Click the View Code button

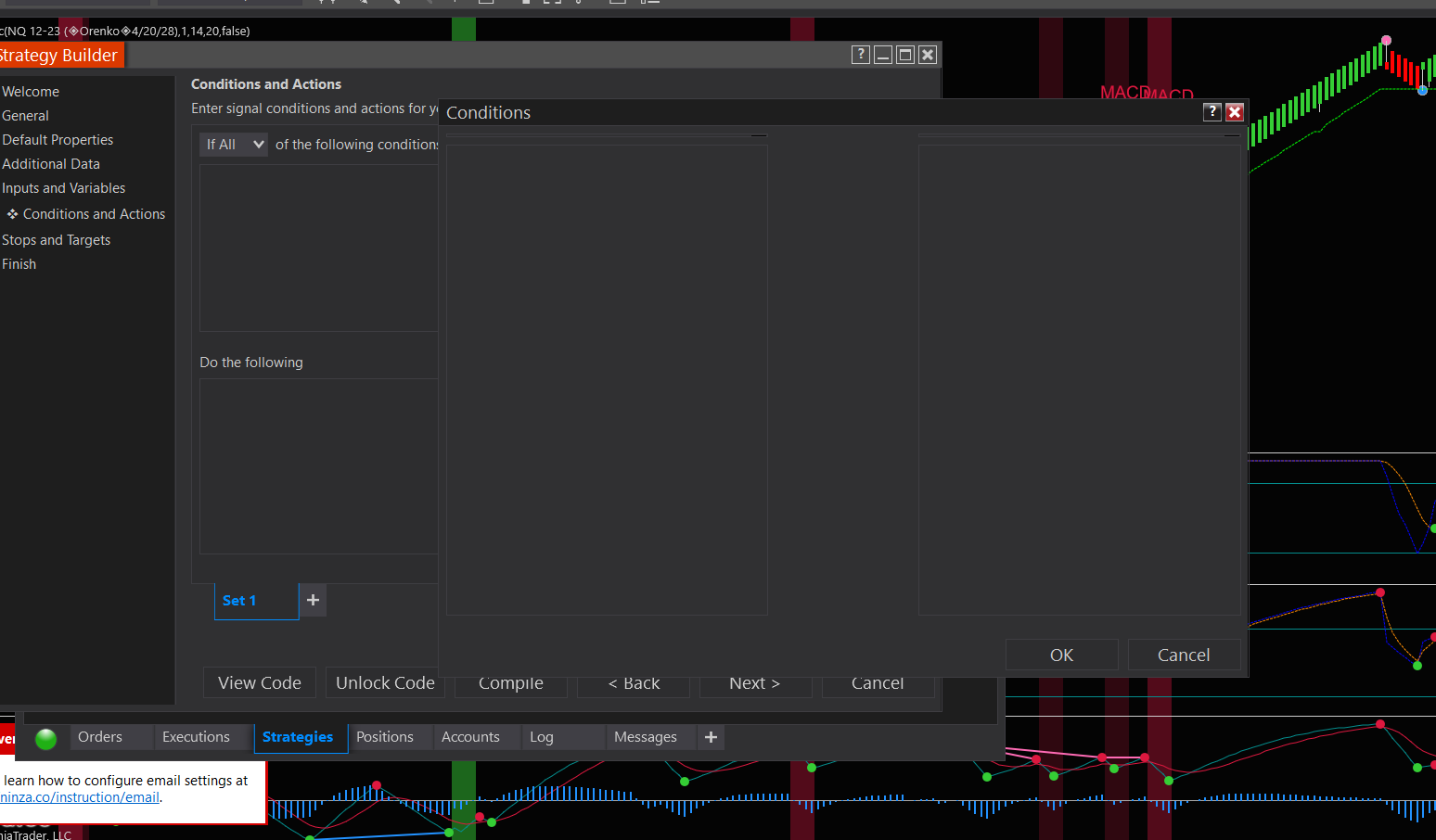[x=260, y=683]
